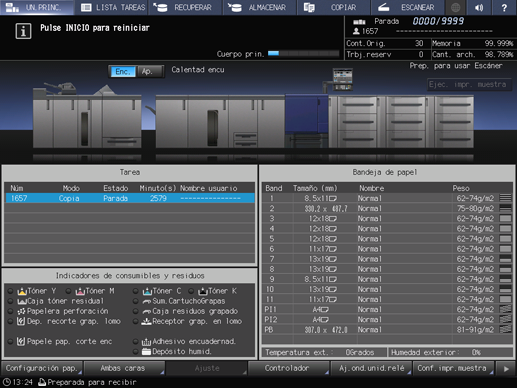Open the Controlador button
The width and height of the screenshot is (517, 388).
(289, 368)
